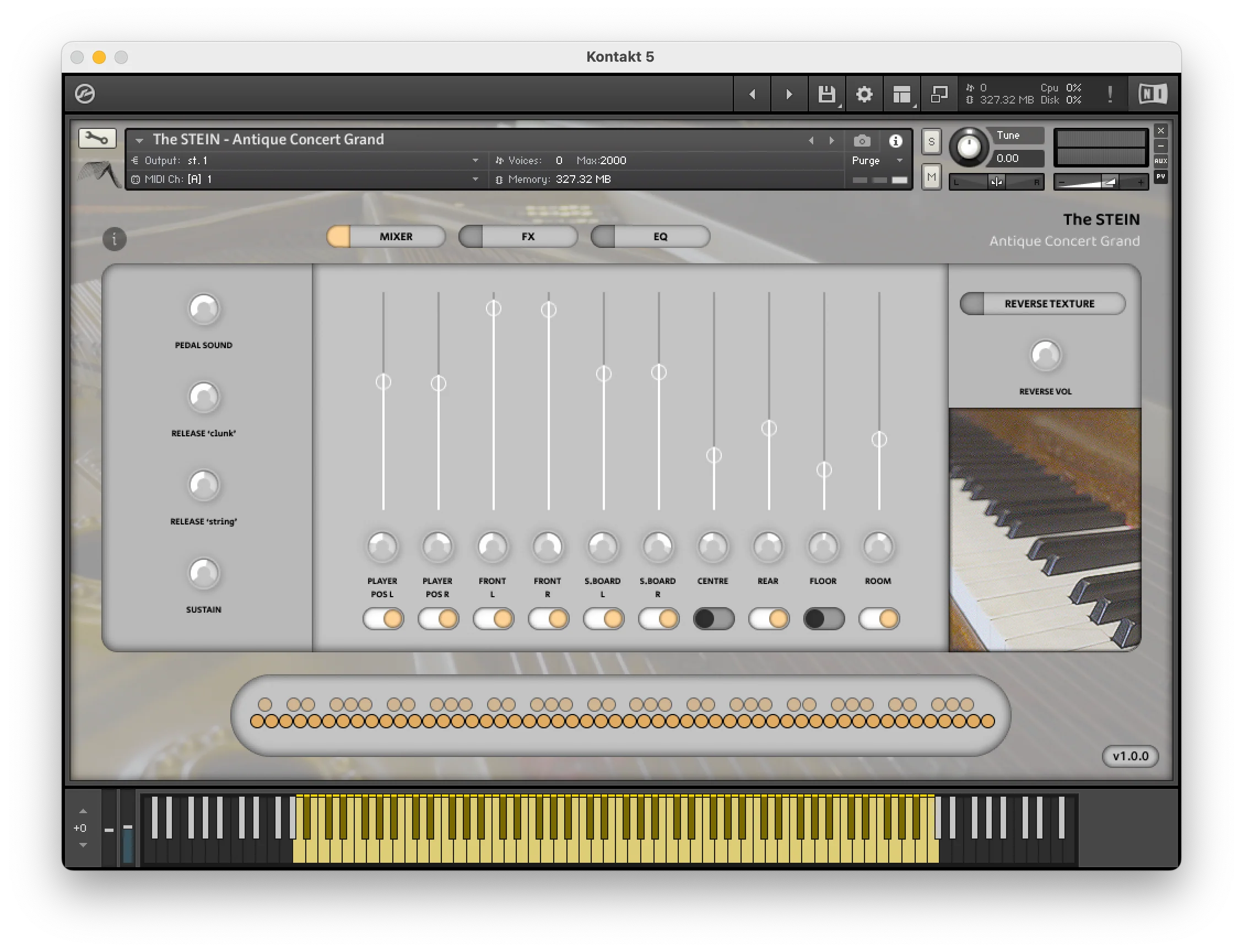Toggle the REAR mic switch

pos(769,619)
